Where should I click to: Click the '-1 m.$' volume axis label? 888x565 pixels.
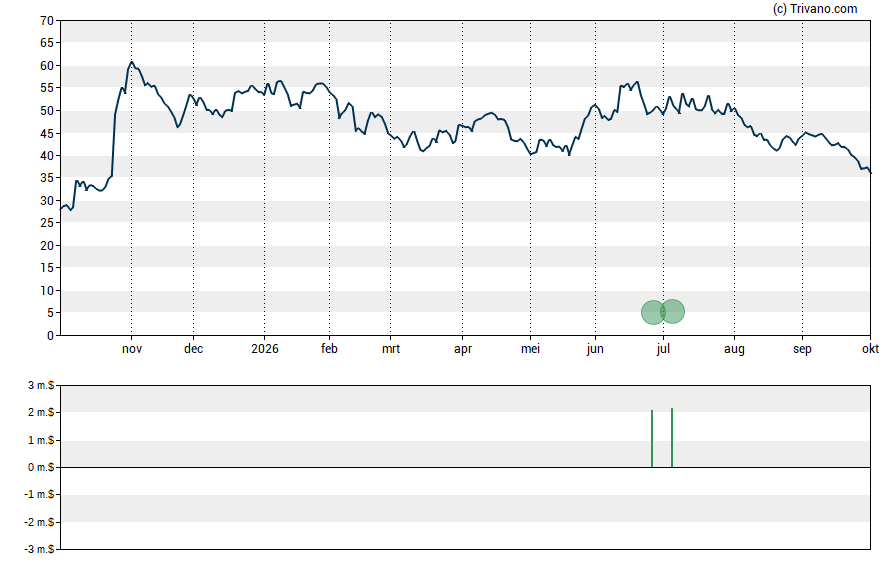tap(39, 495)
